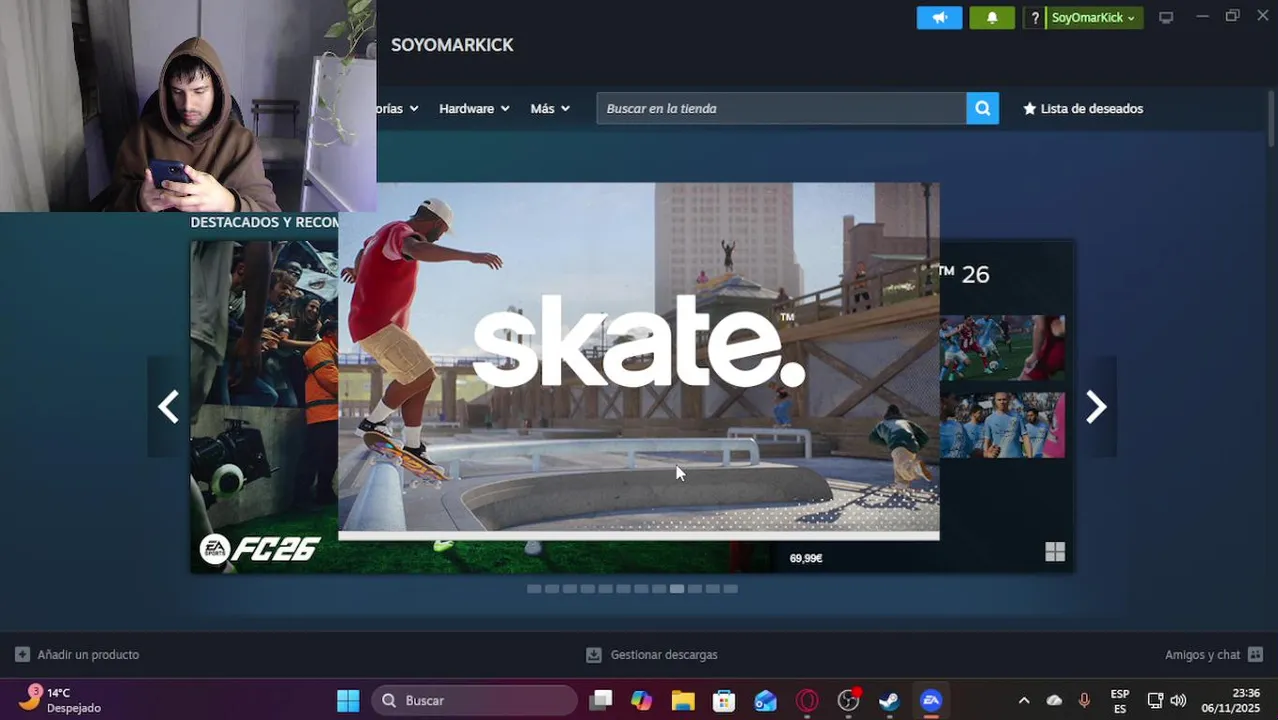Expand the Más store menu
This screenshot has height=720, width=1278.
coord(550,108)
